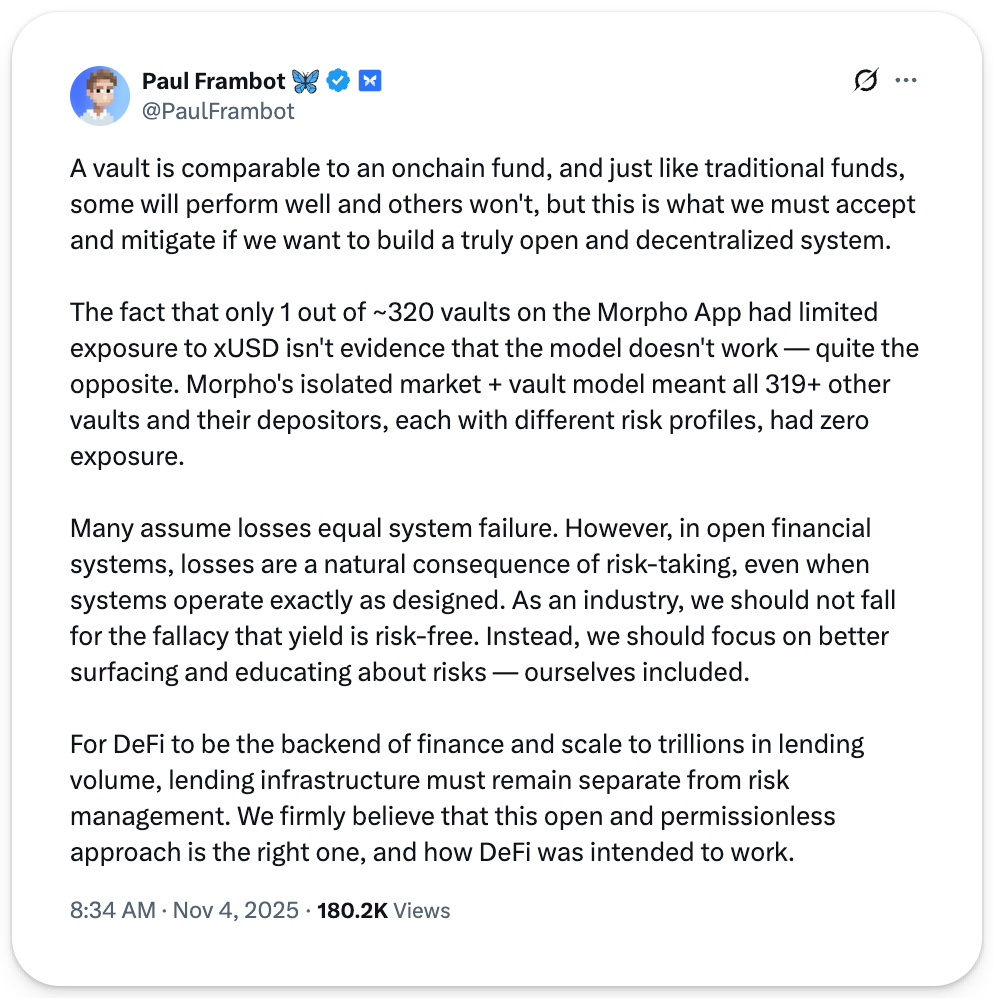Click the paragraph starting "The fact that only"

click(494, 385)
